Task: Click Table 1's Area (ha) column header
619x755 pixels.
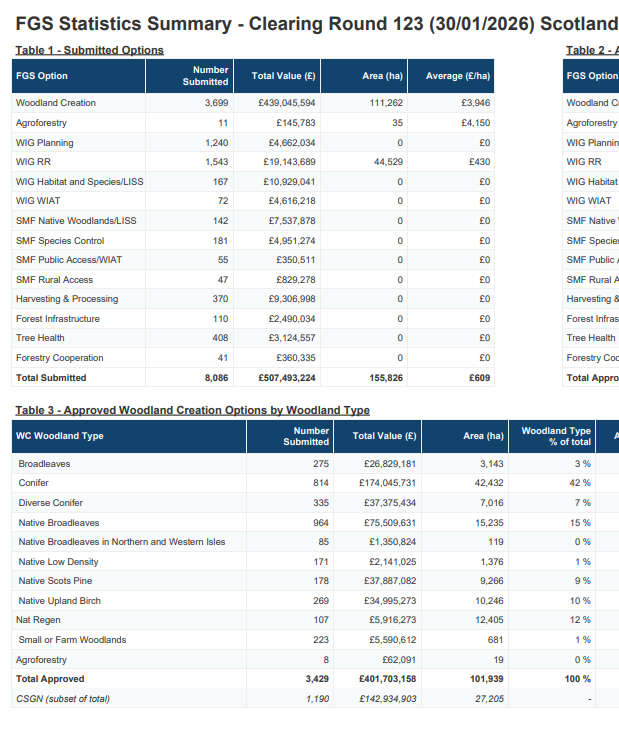Action: pyautogui.click(x=382, y=76)
